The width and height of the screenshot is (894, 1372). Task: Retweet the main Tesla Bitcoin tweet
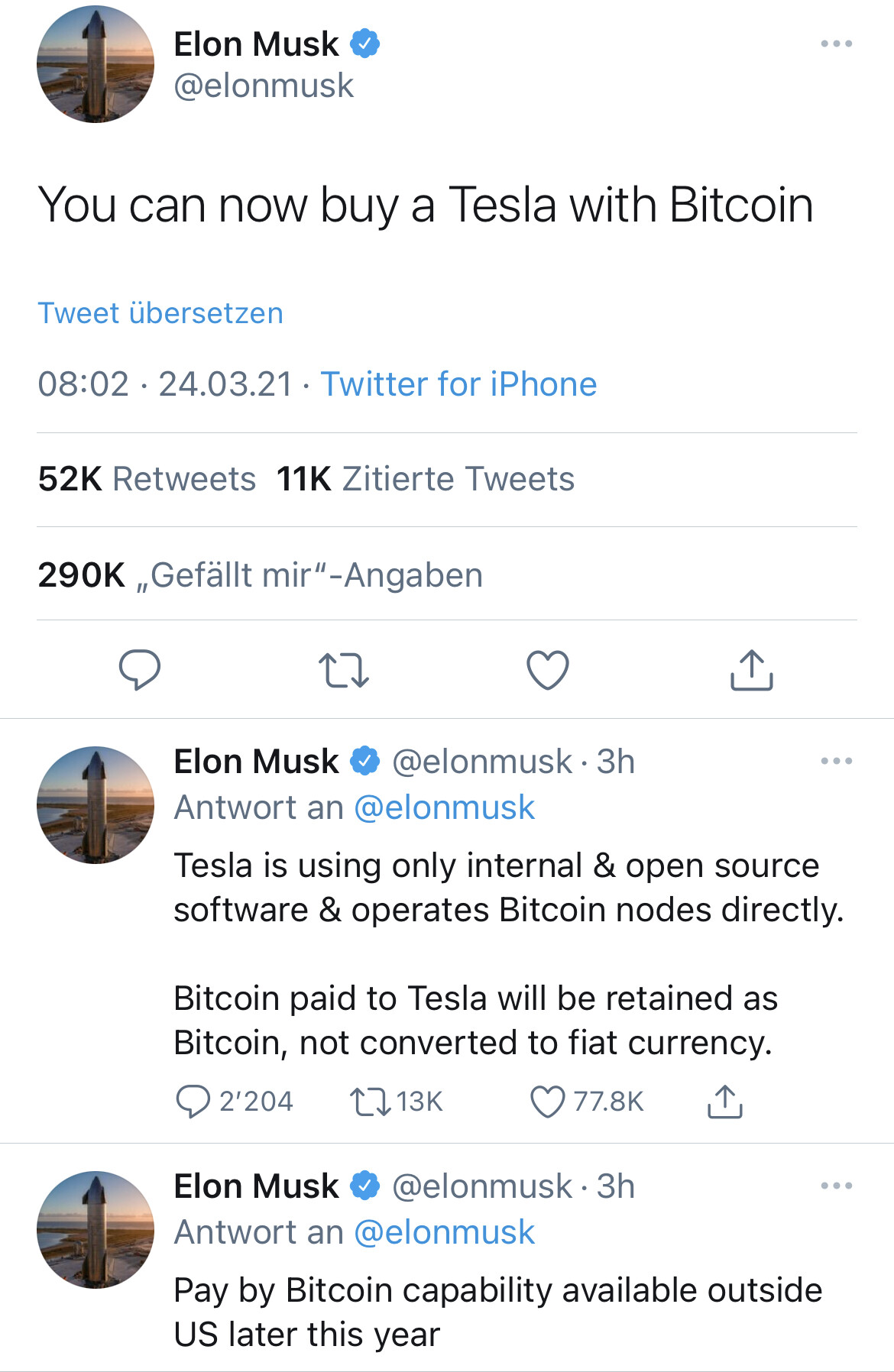[x=343, y=670]
